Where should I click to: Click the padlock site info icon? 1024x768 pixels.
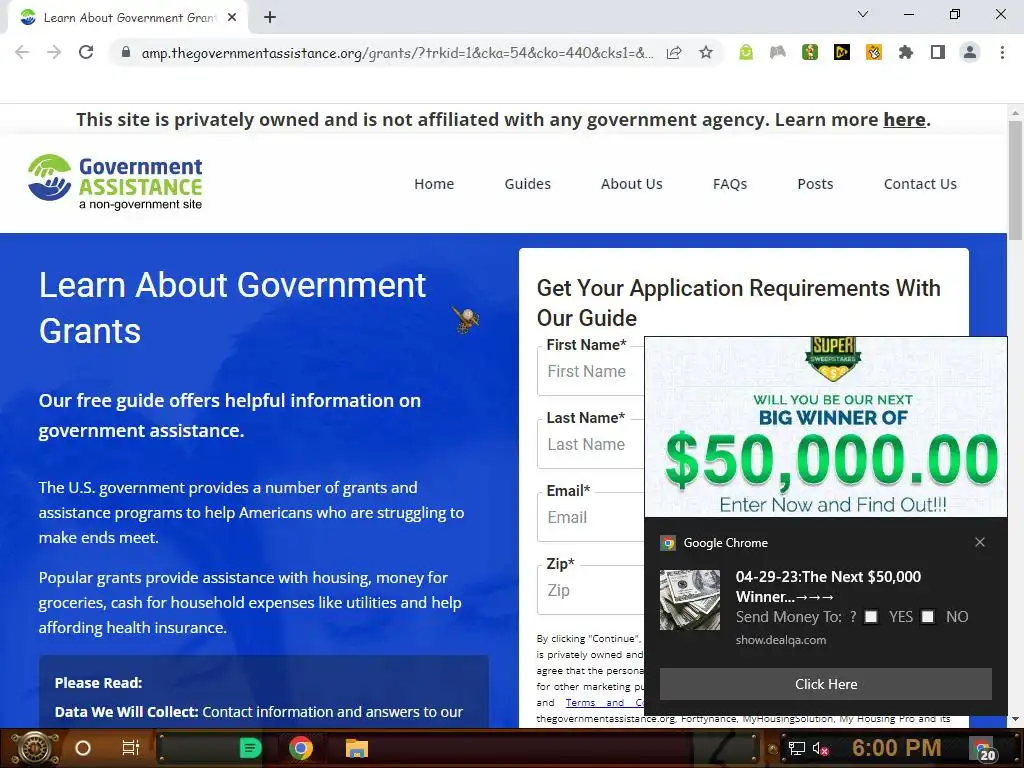pos(126,52)
